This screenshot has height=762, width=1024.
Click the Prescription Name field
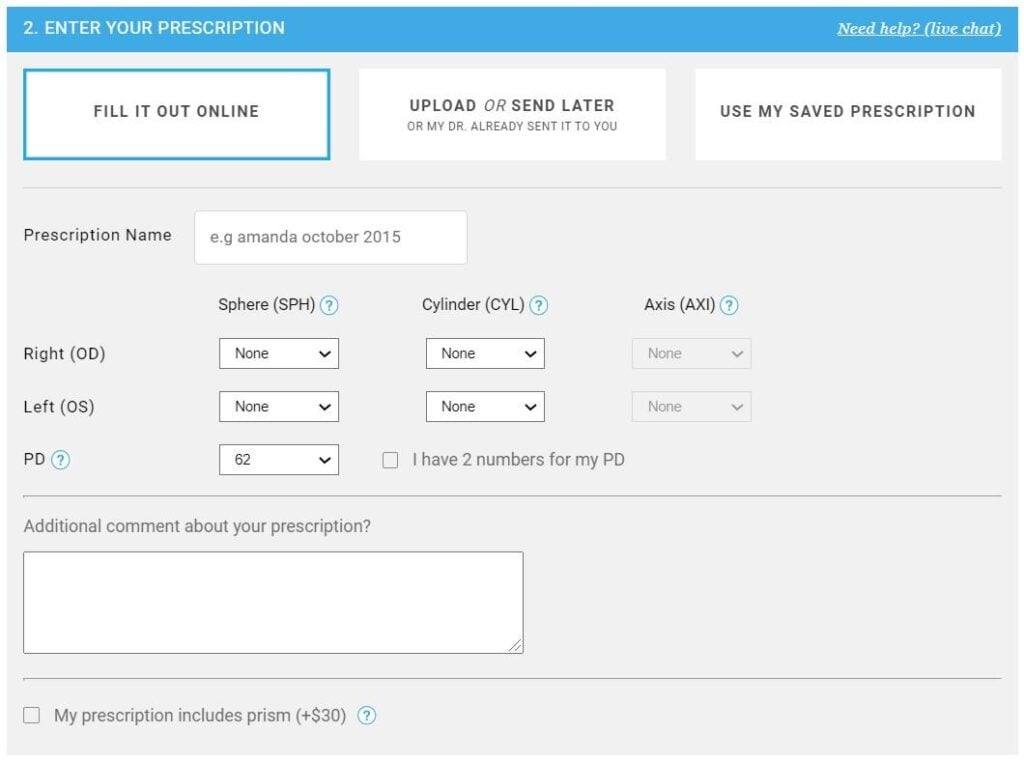coord(331,237)
